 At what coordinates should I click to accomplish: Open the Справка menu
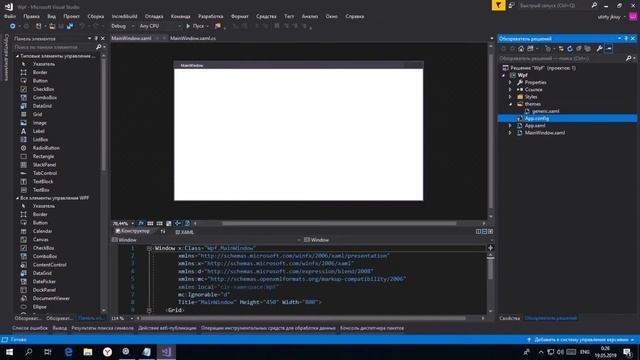coord(355,16)
